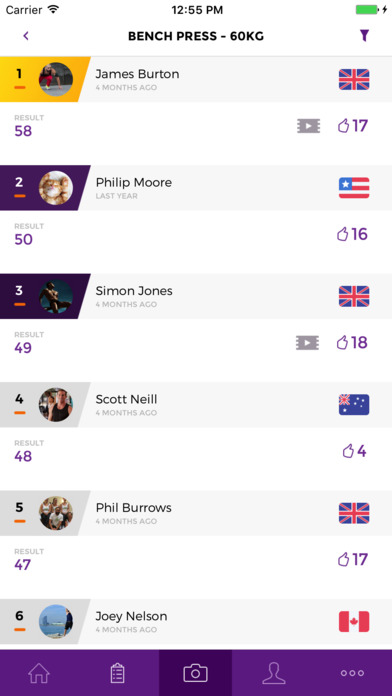Open the leaderboard filter funnel icon
The image size is (392, 696).
(364, 36)
